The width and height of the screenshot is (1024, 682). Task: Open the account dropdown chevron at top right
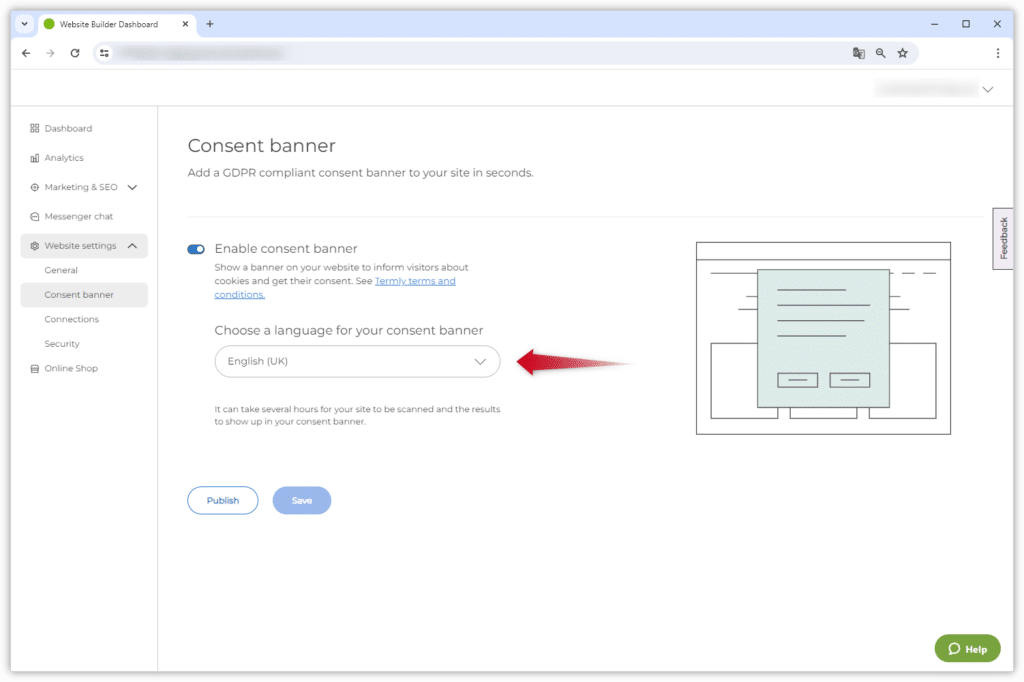[x=988, y=89]
